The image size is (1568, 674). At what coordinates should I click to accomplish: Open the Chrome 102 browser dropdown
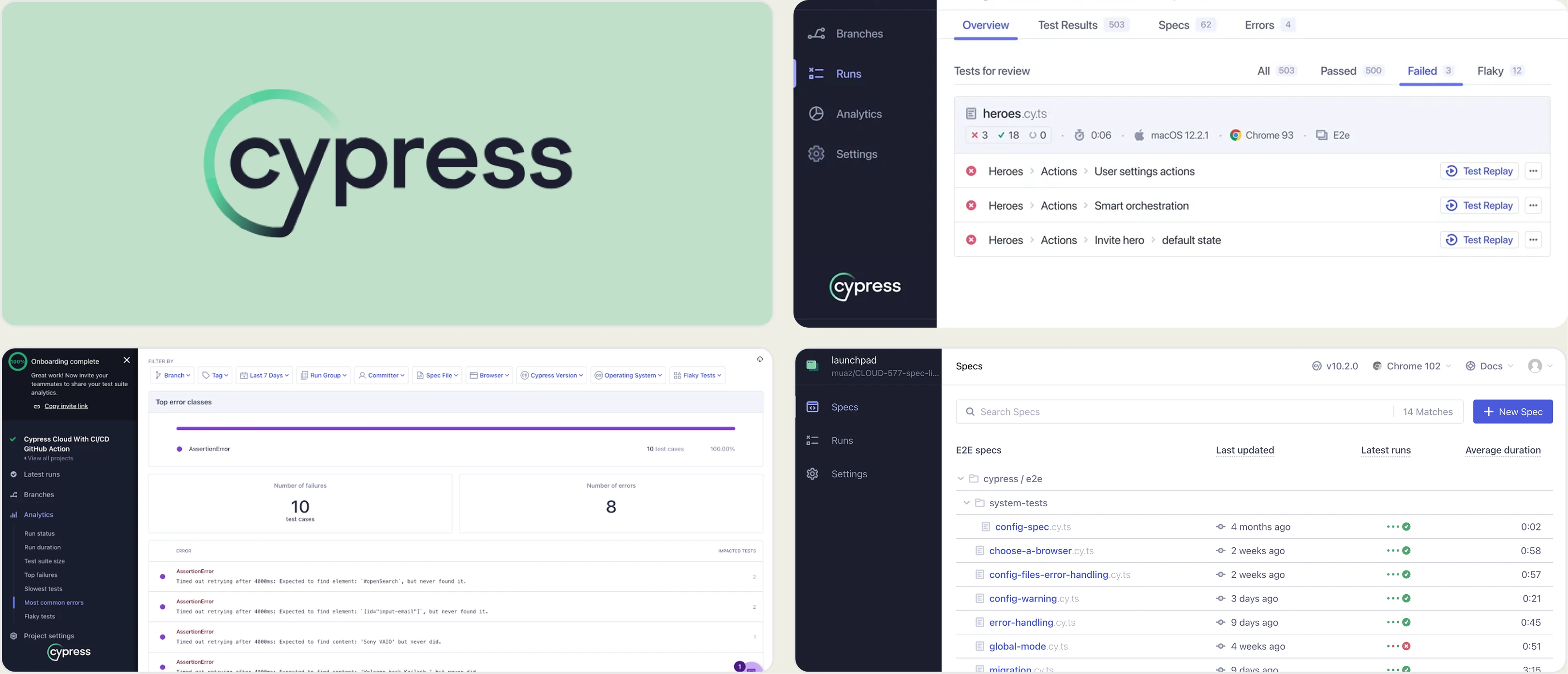[x=1412, y=366]
